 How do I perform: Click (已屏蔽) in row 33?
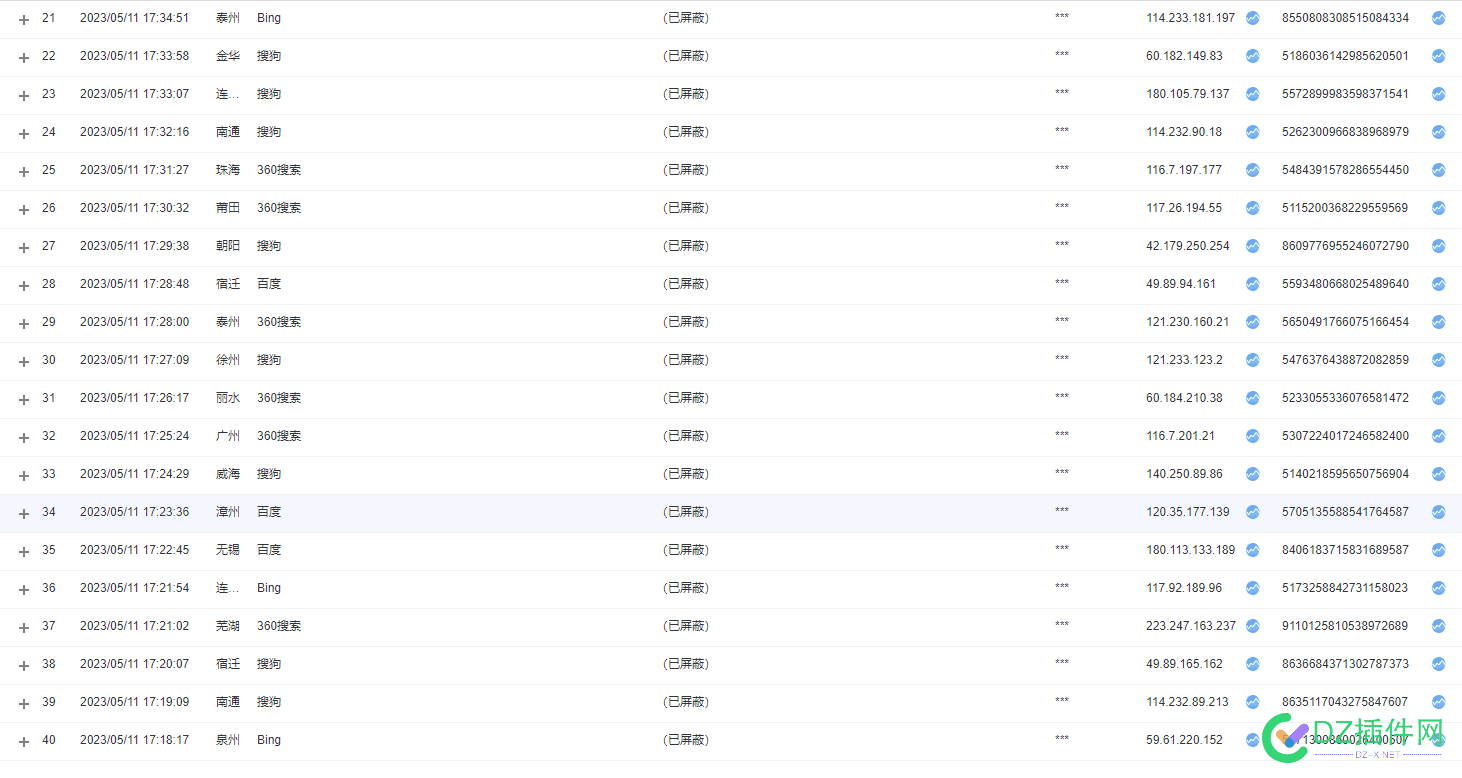coord(686,474)
